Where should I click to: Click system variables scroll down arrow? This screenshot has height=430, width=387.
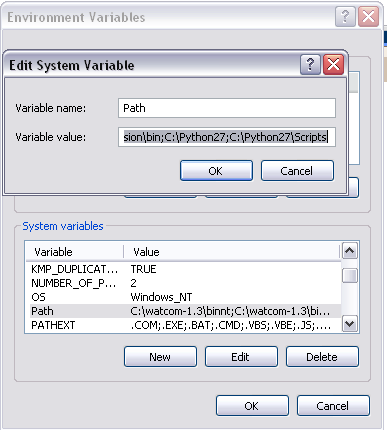pos(350,324)
